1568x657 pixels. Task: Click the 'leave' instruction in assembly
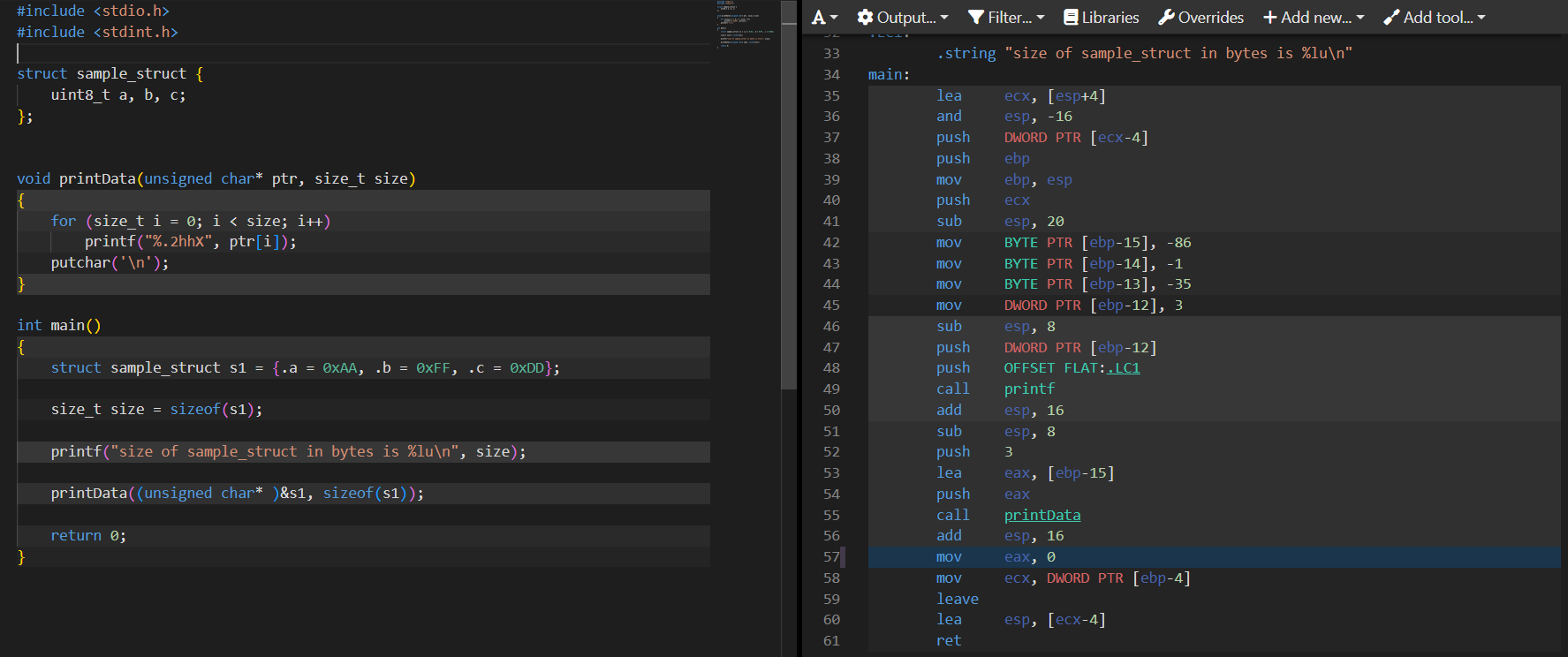pyautogui.click(x=957, y=599)
